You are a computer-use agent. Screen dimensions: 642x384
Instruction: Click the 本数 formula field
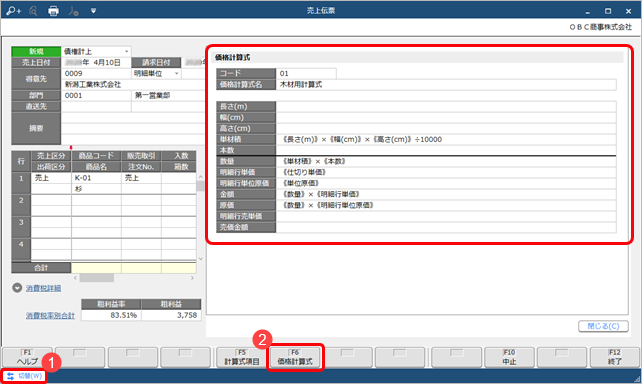click(446, 150)
